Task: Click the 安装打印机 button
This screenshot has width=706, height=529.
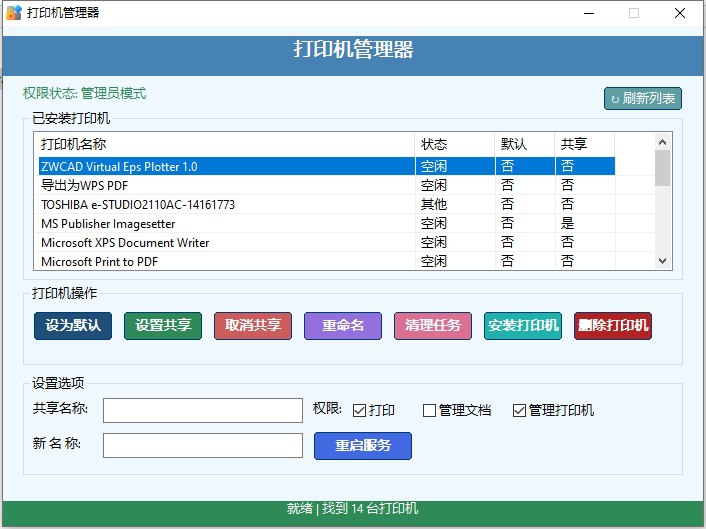Action: [x=523, y=326]
